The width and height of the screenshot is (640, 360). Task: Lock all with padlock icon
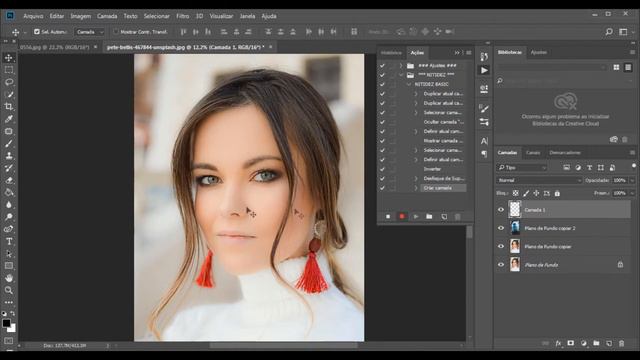pos(557,193)
